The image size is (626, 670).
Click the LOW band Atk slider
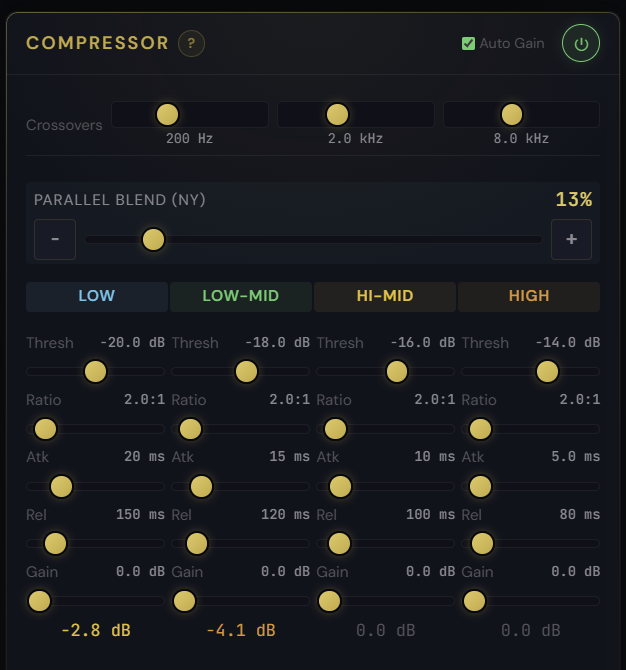95,486
